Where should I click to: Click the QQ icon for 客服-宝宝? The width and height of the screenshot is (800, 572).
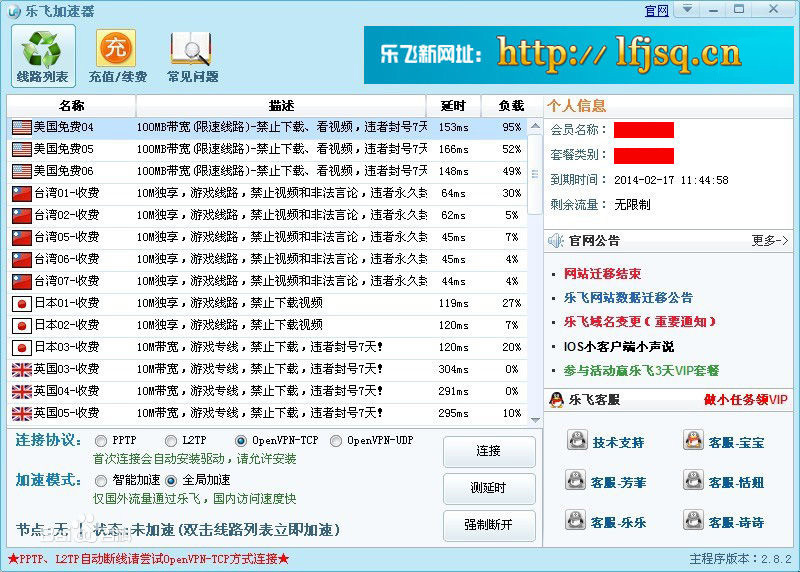point(693,439)
